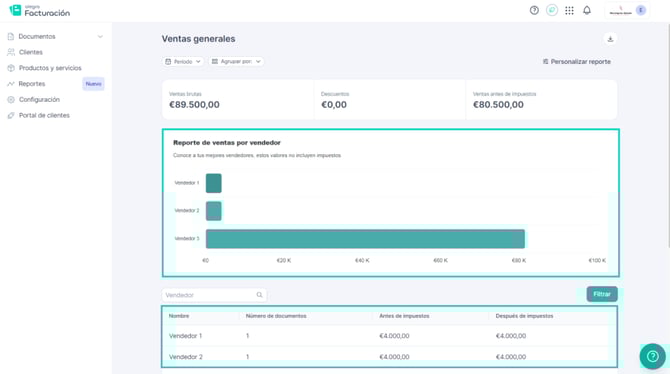Download the Ventas generales report
The width and height of the screenshot is (670, 374).
click(610, 39)
